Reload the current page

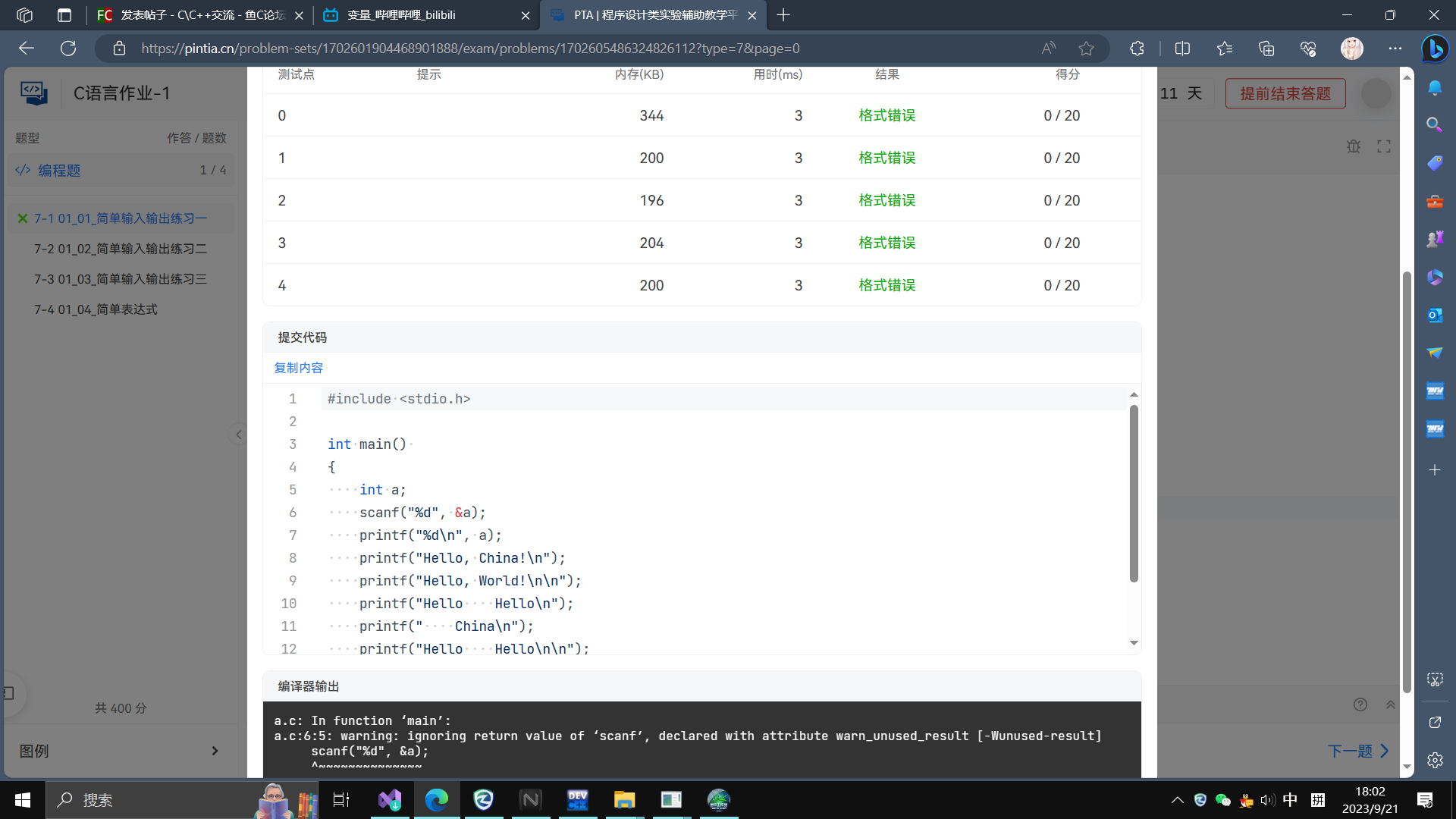click(68, 49)
